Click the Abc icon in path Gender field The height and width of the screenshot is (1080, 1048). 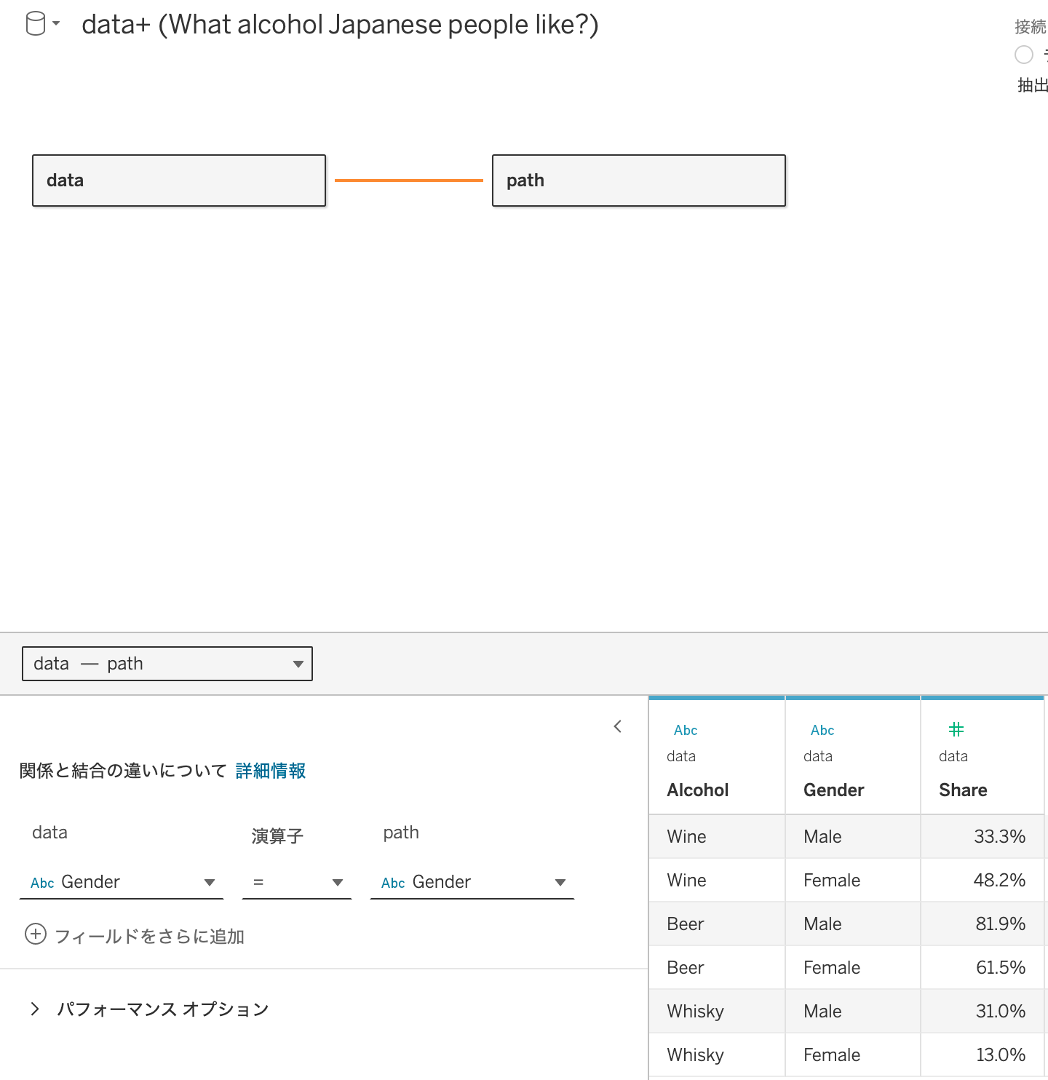[393, 883]
